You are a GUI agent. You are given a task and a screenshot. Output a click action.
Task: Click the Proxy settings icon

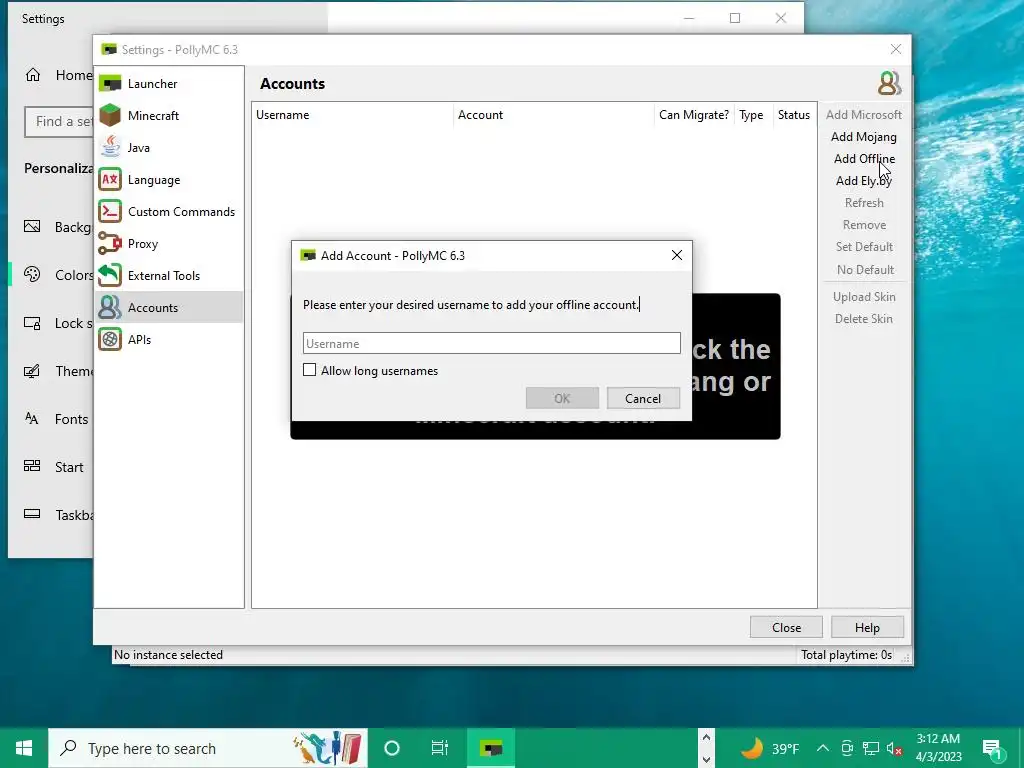click(x=110, y=244)
